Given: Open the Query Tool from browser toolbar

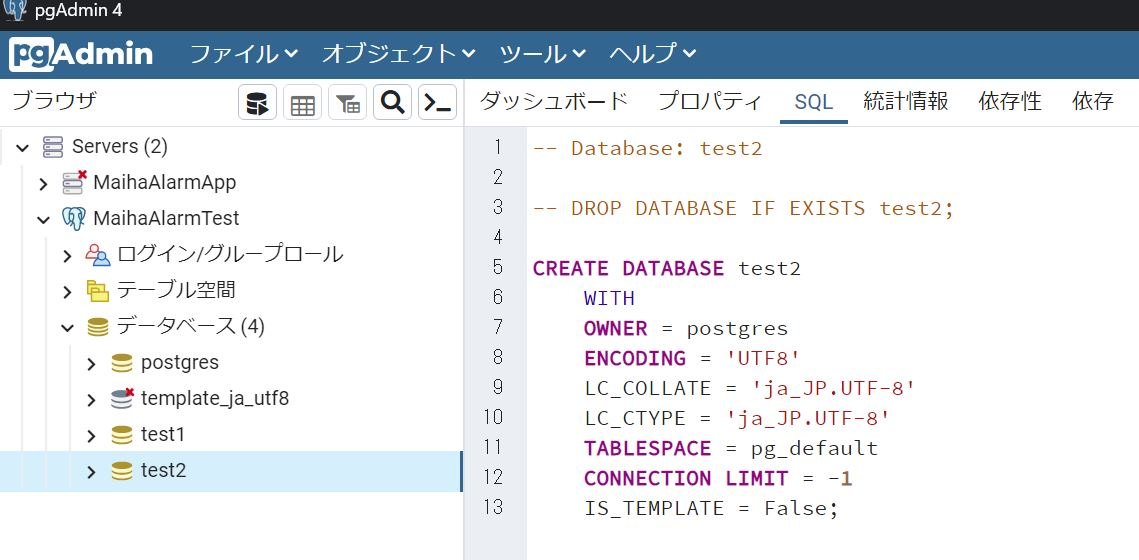Looking at the screenshot, I should tap(257, 102).
